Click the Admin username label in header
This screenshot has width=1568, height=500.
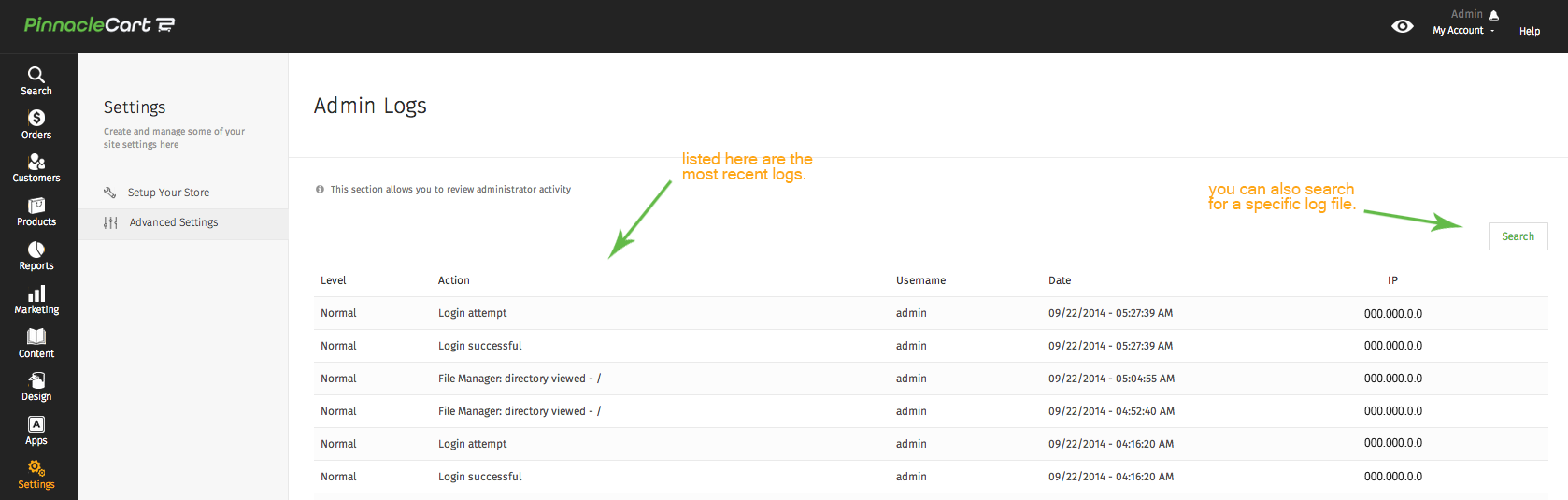pos(1466,14)
